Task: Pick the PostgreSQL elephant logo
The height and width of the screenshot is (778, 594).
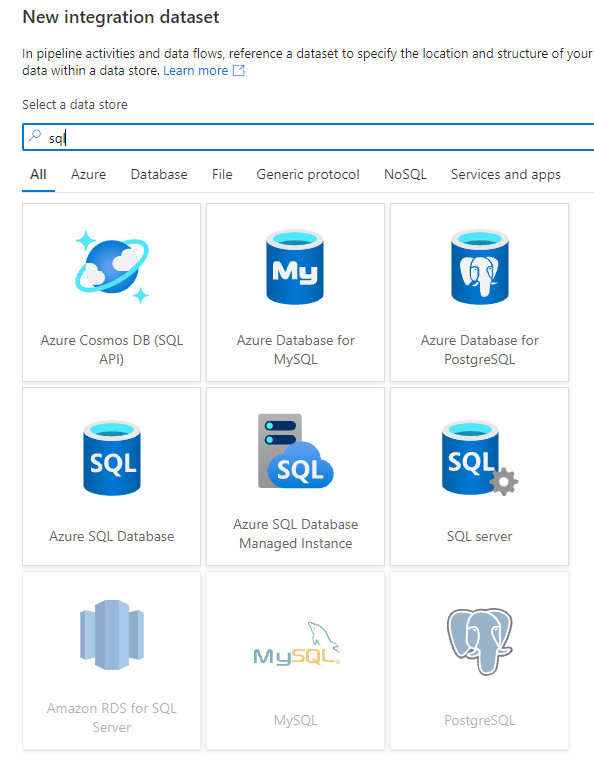Action: pos(479,642)
